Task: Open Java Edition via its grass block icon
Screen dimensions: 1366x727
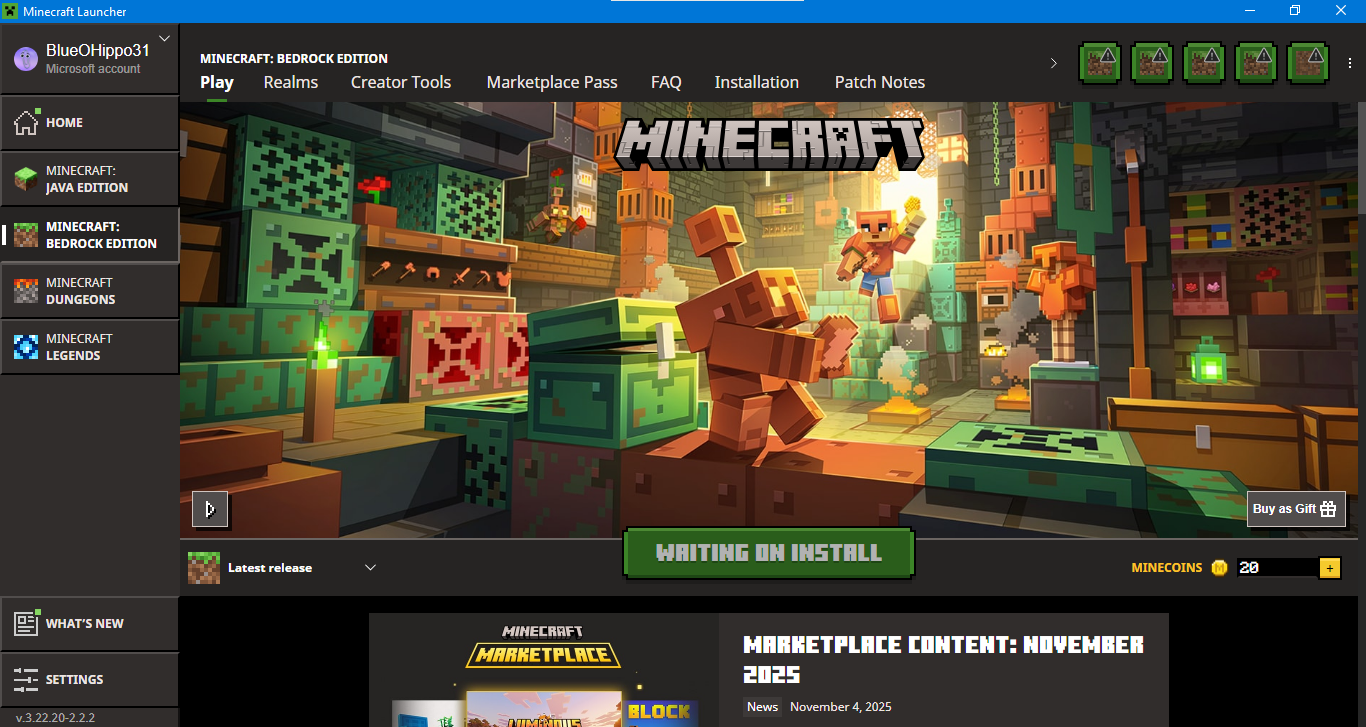Action: pyautogui.click(x=26, y=180)
